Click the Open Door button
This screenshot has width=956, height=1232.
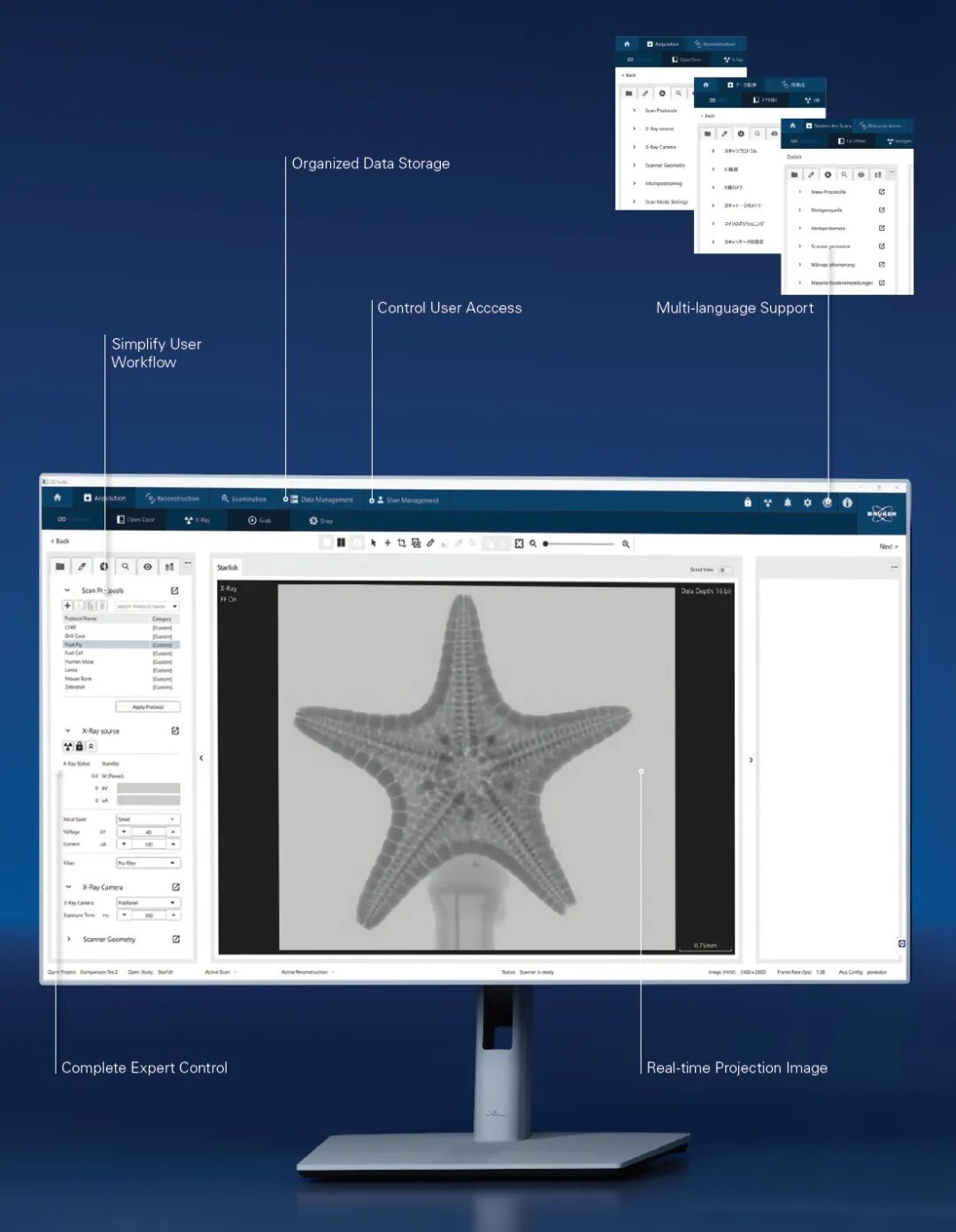tap(136, 520)
